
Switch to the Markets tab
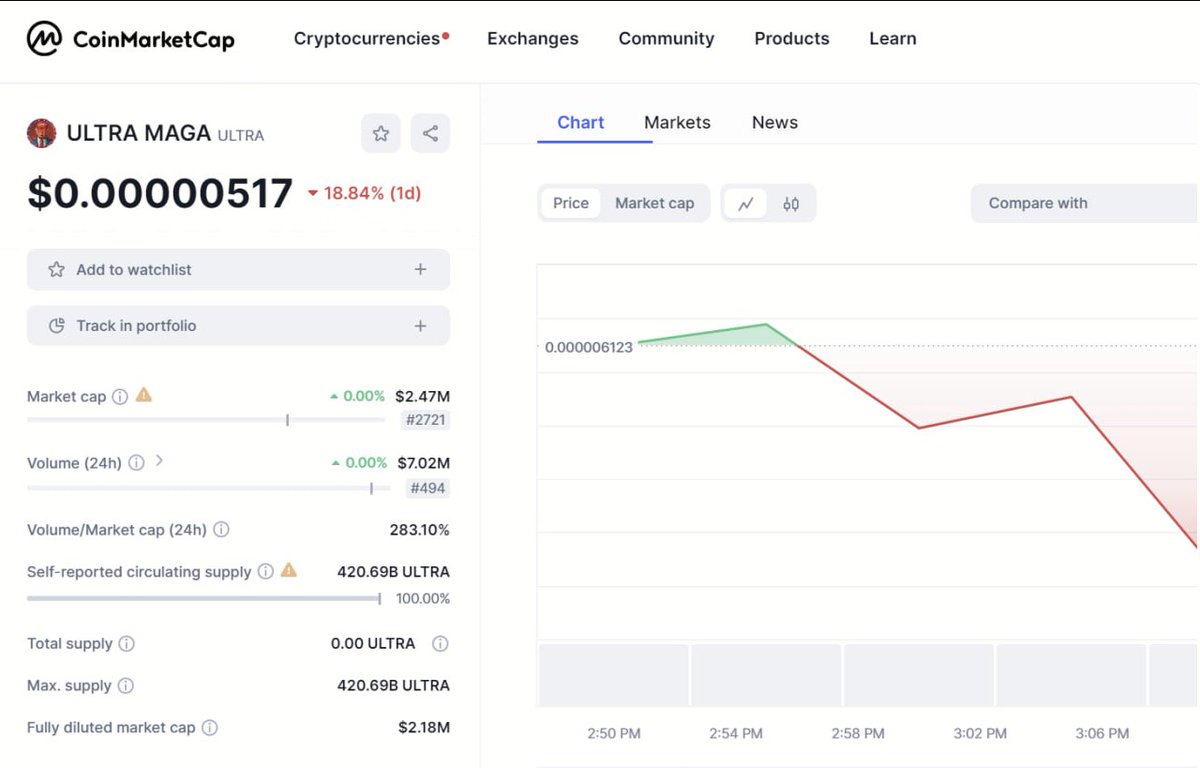click(677, 123)
